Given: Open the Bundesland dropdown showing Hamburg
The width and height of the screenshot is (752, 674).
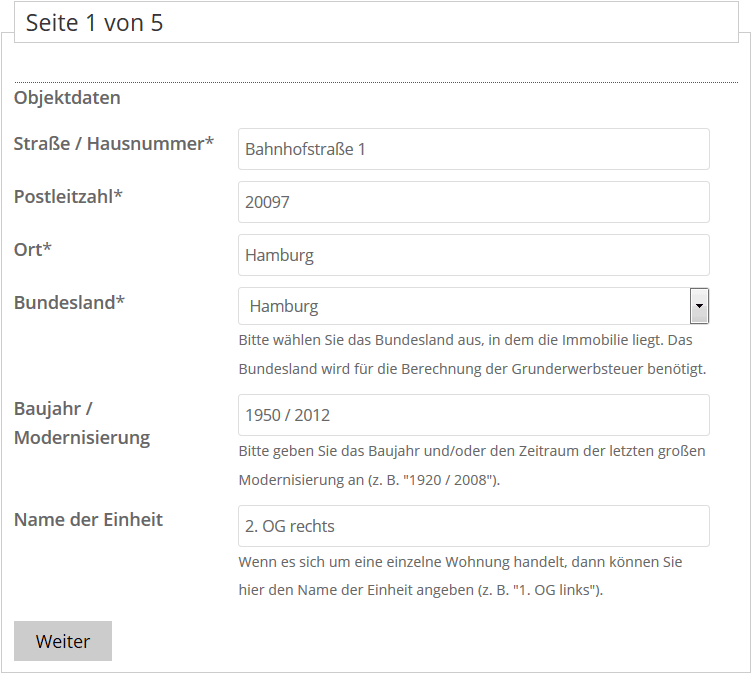Looking at the screenshot, I should [463, 306].
